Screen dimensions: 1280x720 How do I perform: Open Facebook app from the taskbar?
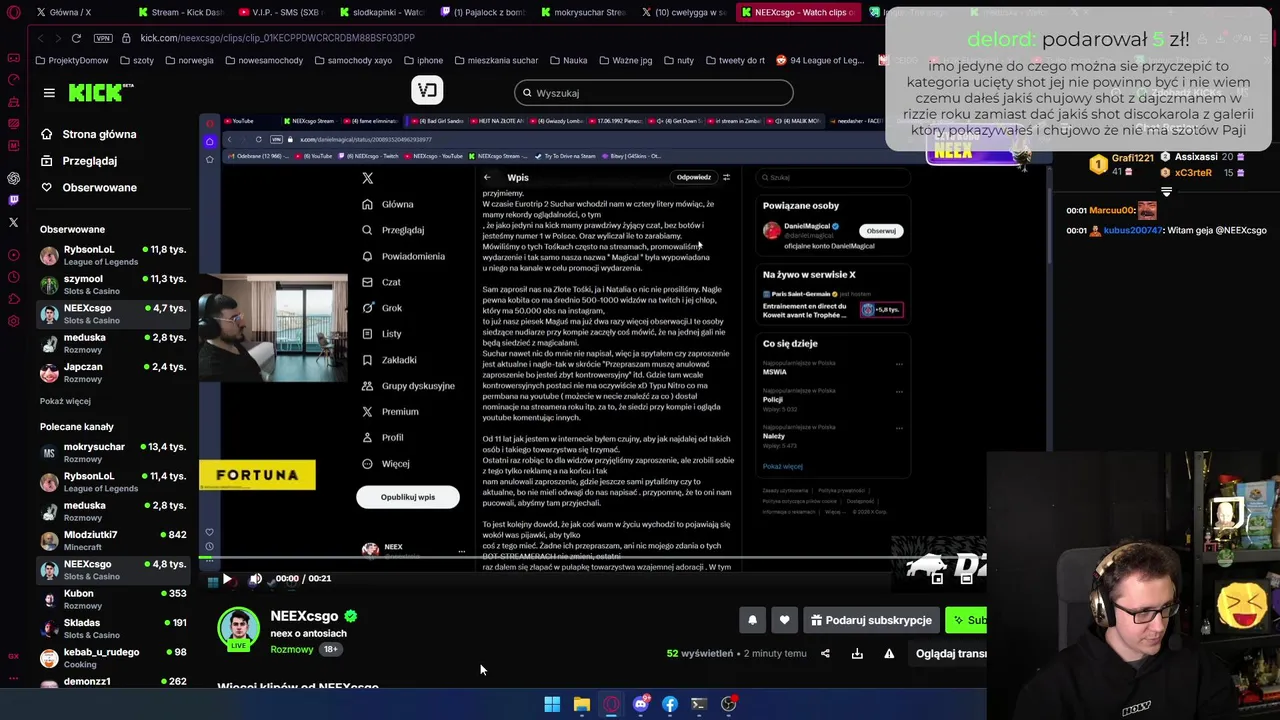669,704
